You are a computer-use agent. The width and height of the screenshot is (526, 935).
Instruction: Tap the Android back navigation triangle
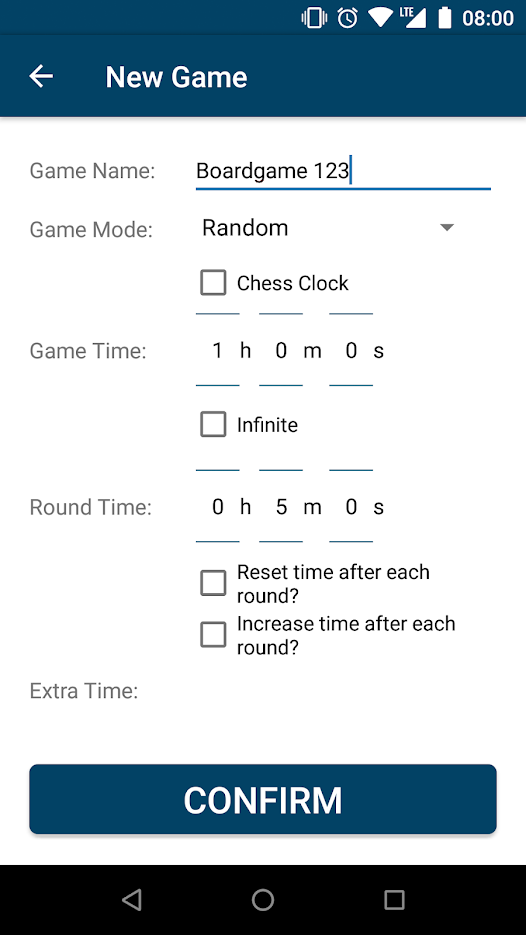coord(131,899)
